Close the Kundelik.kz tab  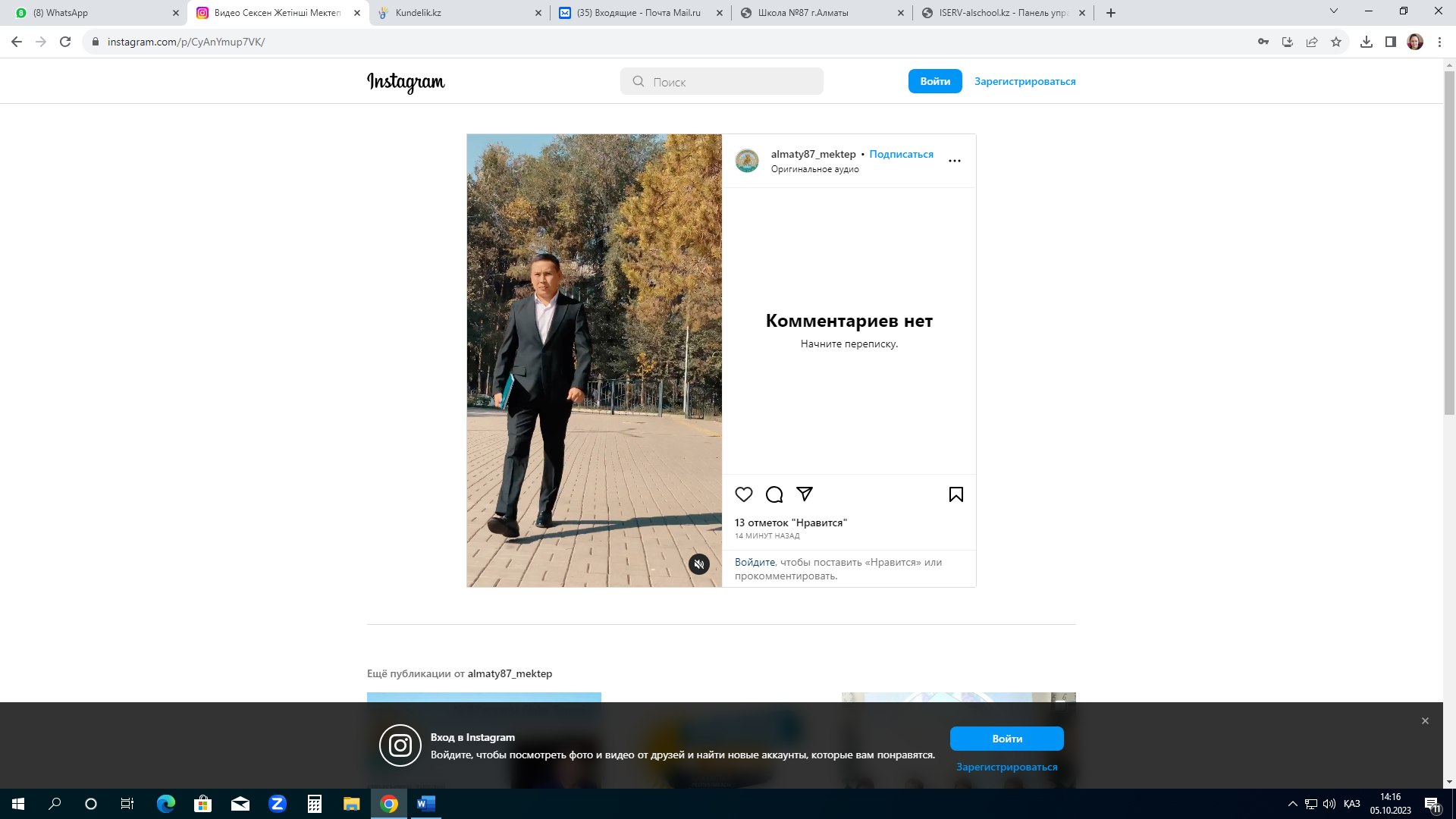tap(538, 13)
